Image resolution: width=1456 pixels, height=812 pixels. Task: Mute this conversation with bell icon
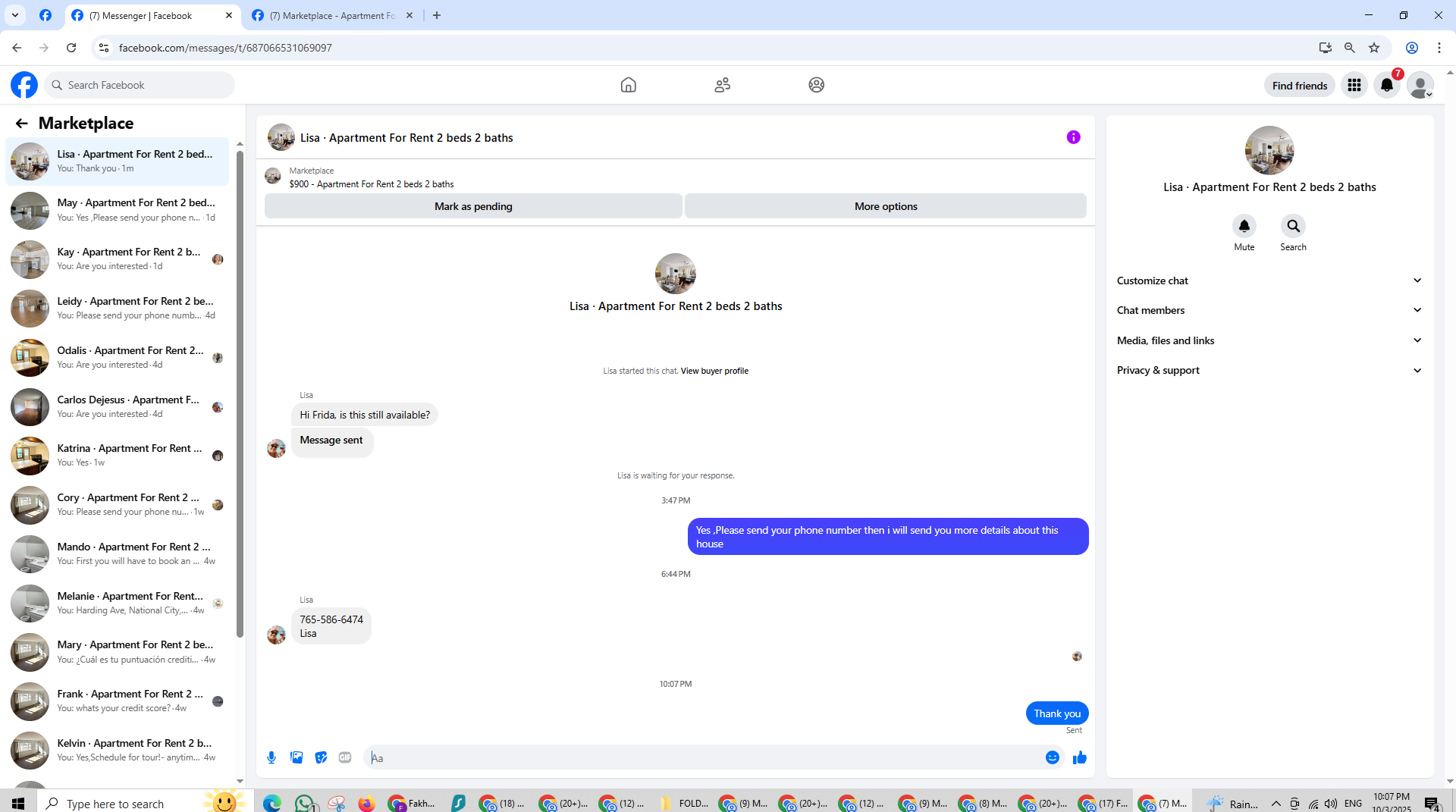1244,226
